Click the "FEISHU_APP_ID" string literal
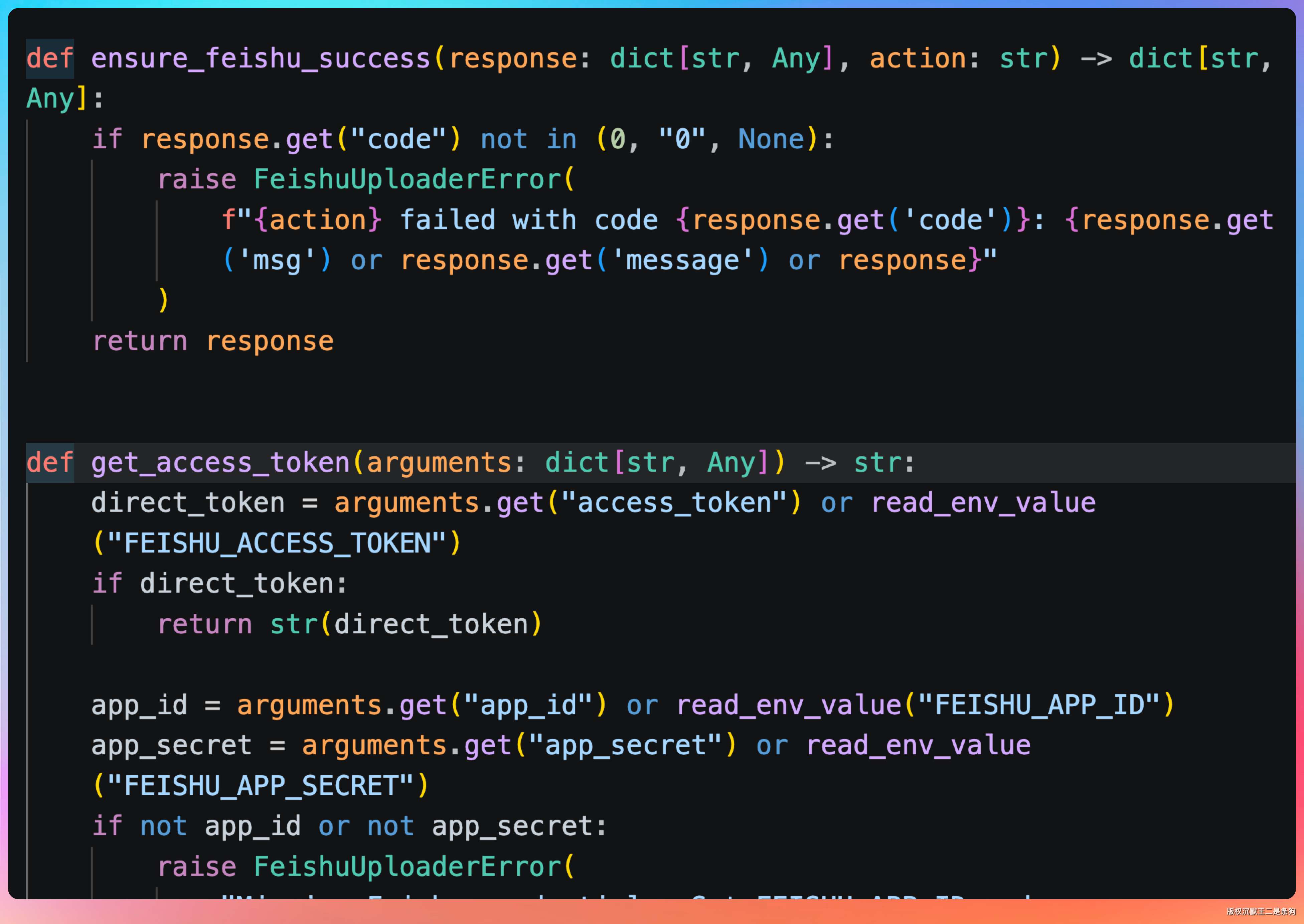The height and width of the screenshot is (924, 1304). [x=1038, y=706]
